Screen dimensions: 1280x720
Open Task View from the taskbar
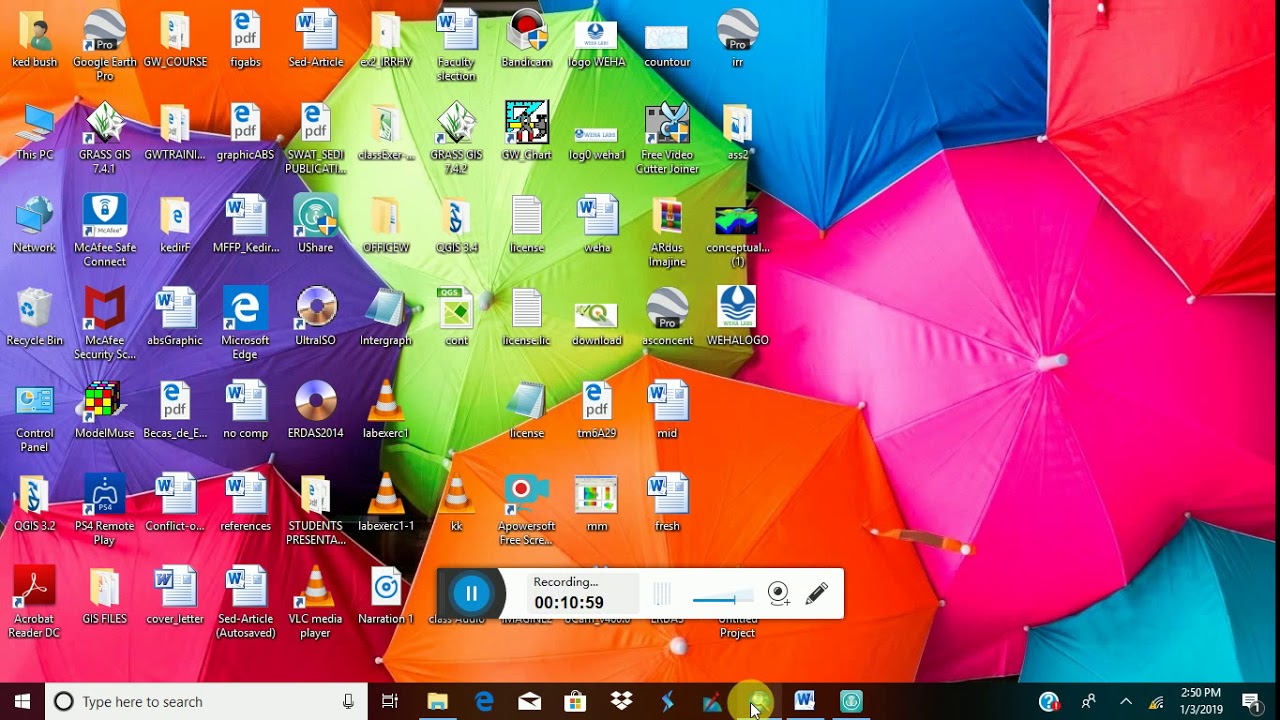390,701
